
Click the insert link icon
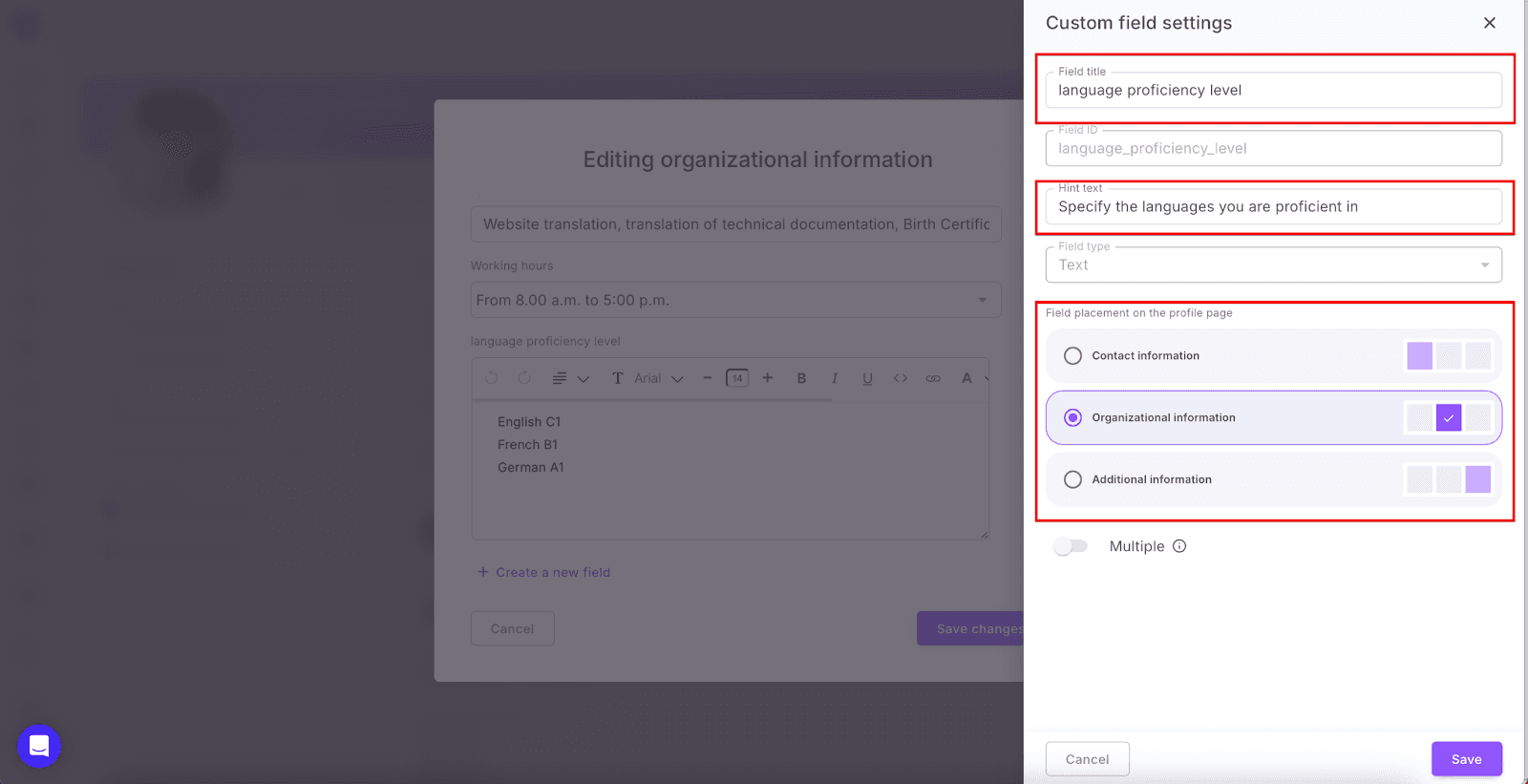933,378
